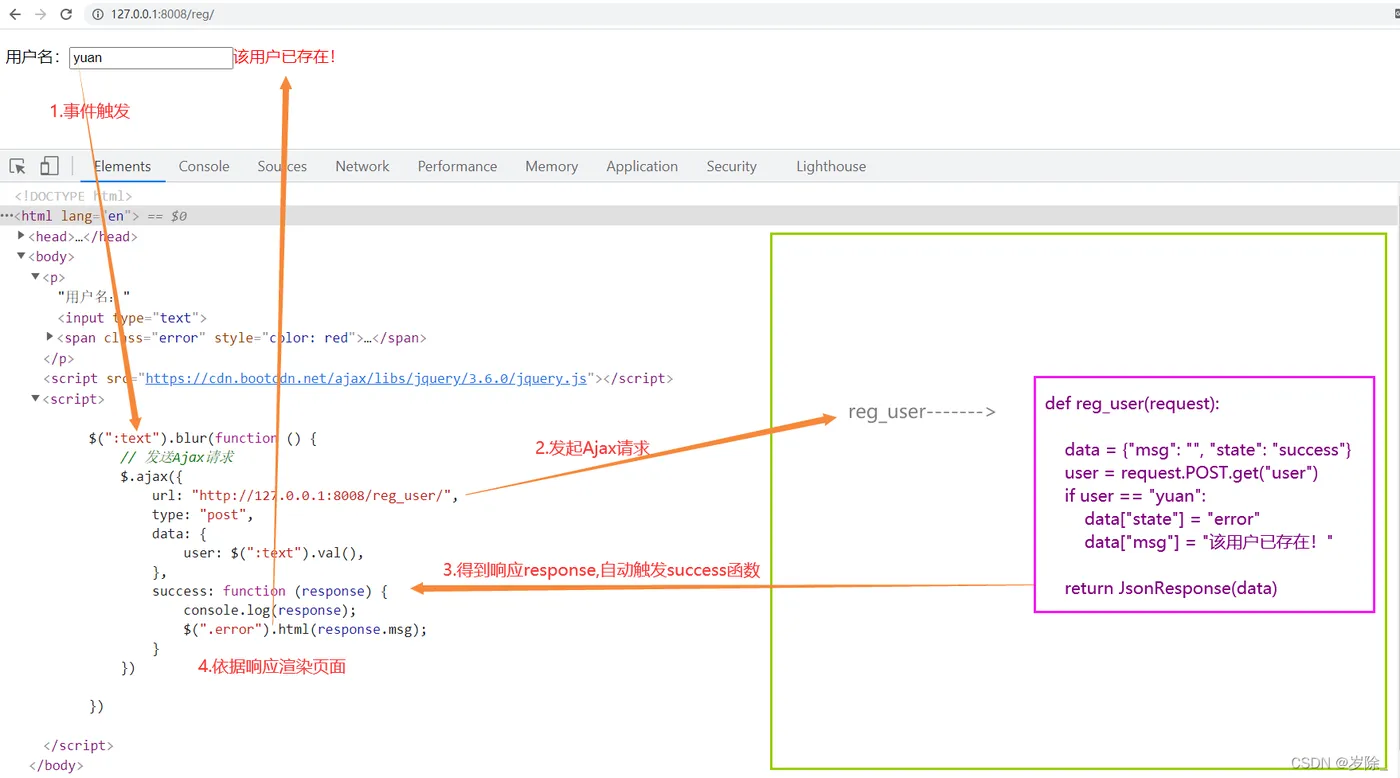The height and width of the screenshot is (778, 1400).
Task: Open the Elements tab
Action: [x=123, y=167]
